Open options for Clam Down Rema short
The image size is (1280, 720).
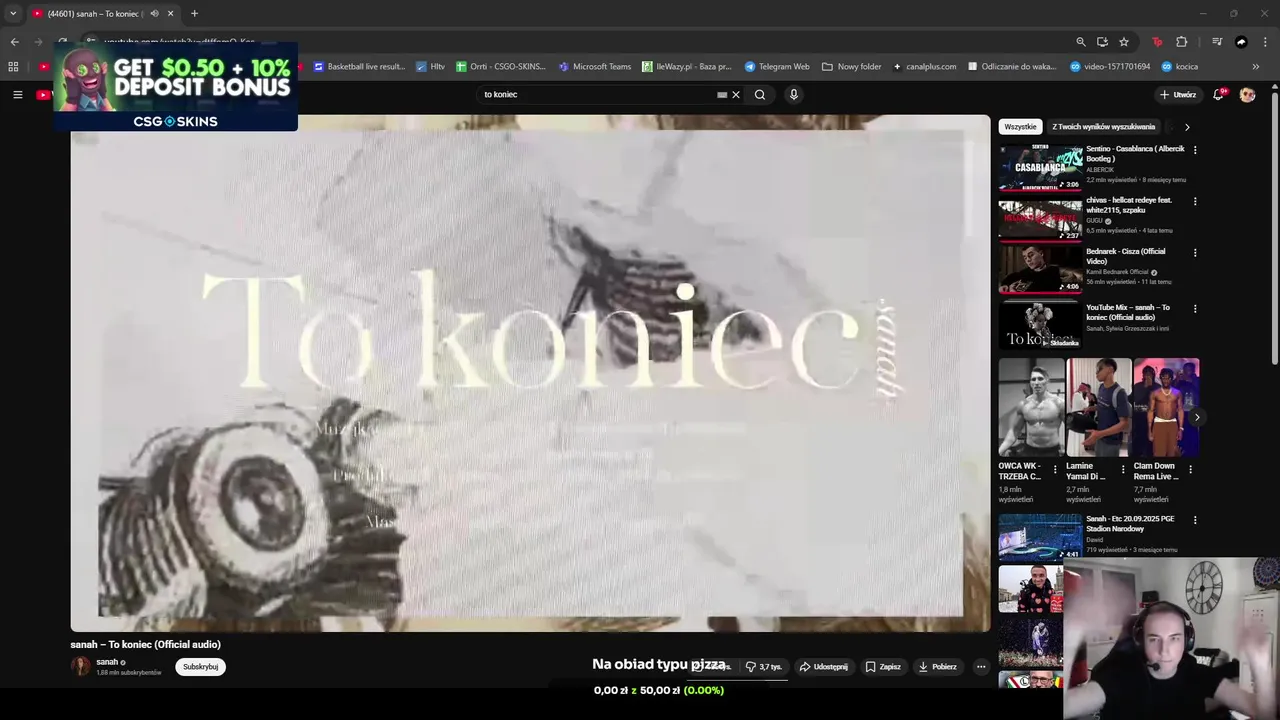[x=1190, y=469]
